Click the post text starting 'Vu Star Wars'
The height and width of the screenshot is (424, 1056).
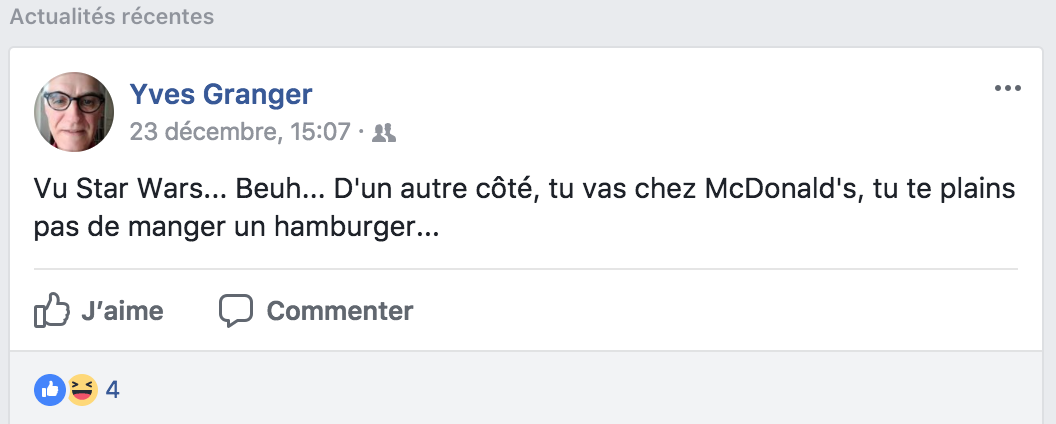525,209
